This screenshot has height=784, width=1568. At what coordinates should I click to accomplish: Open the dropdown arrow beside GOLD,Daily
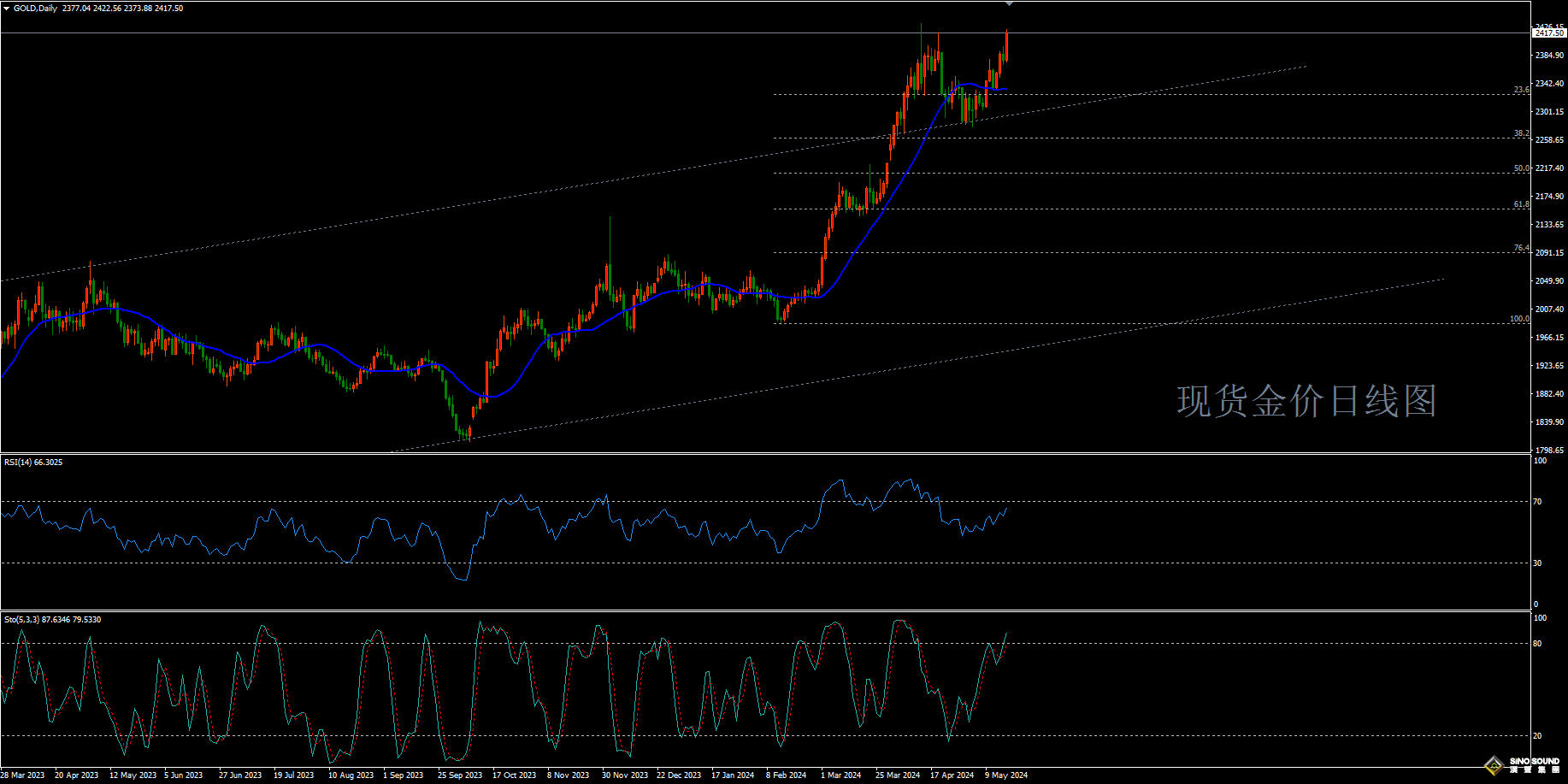7,9
